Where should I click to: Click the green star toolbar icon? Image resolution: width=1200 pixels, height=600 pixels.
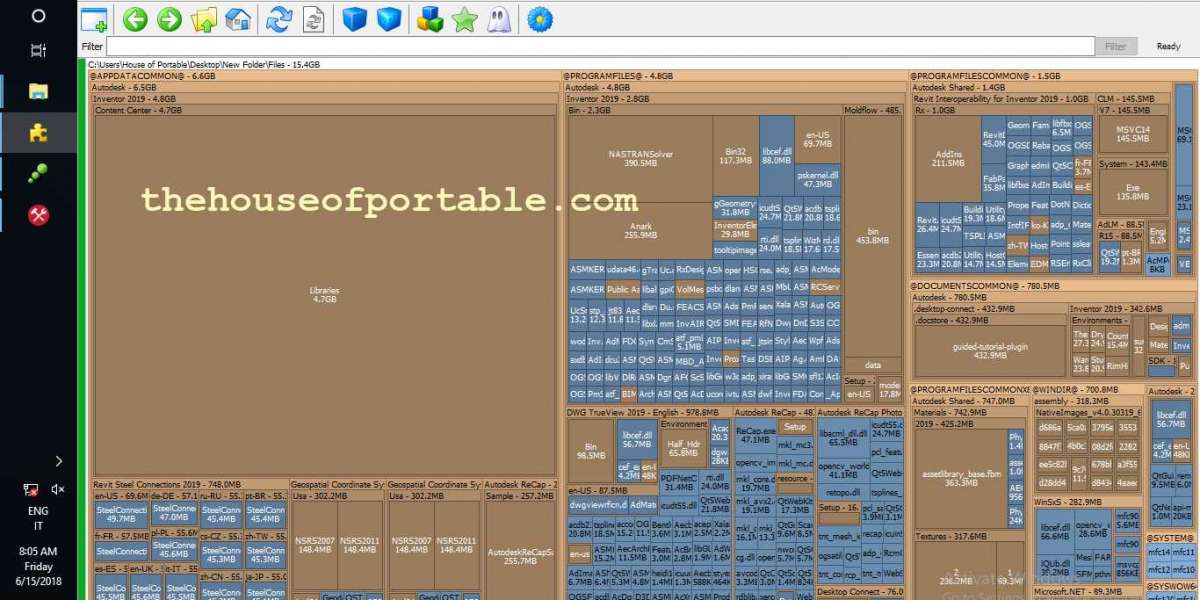point(464,18)
